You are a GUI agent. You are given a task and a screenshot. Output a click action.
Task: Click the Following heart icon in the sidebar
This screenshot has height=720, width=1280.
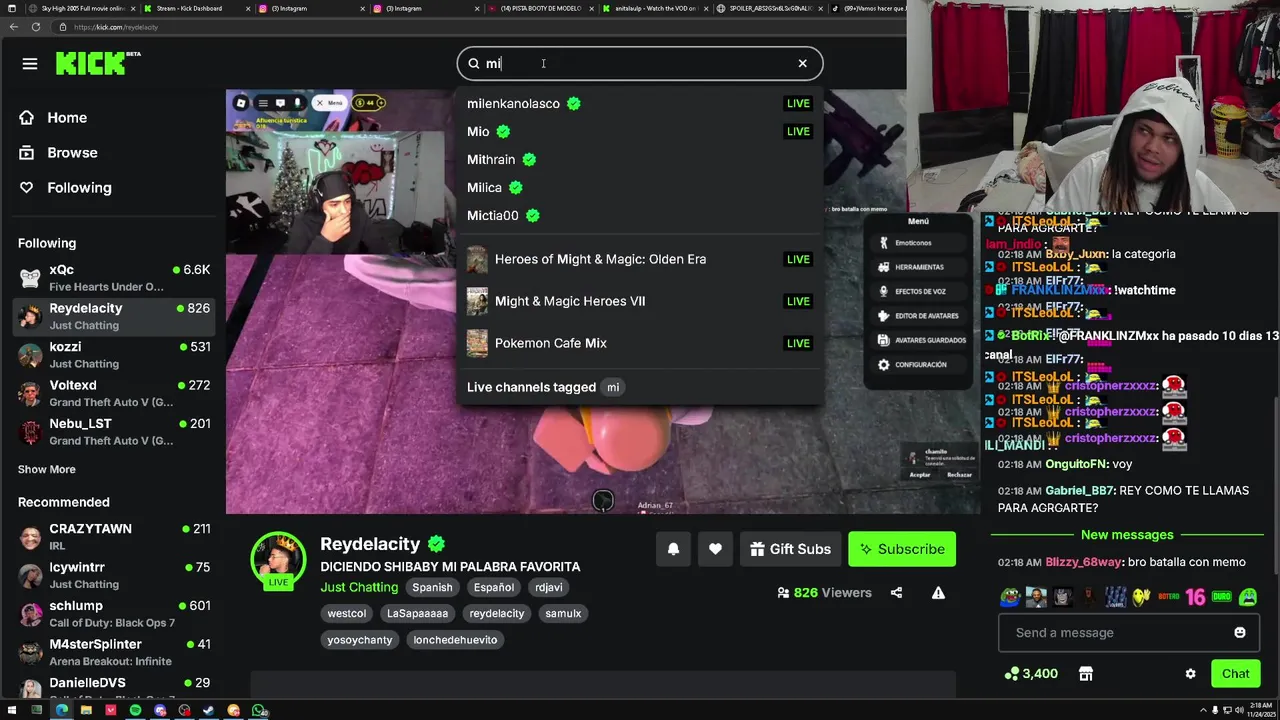coord(26,188)
